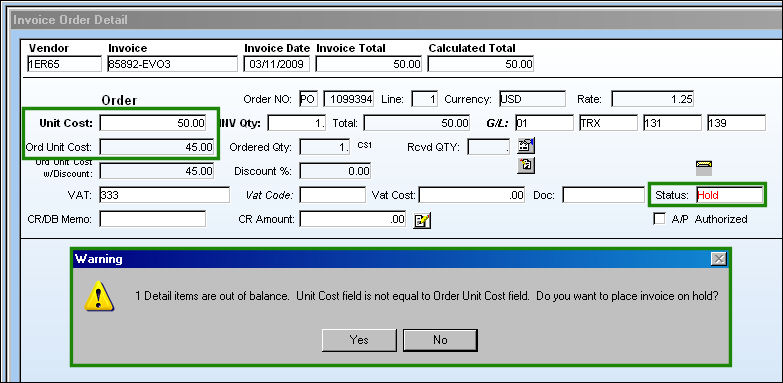Click the yellow bar icon above Status
Screen dimensions: 783x383
pos(704,168)
